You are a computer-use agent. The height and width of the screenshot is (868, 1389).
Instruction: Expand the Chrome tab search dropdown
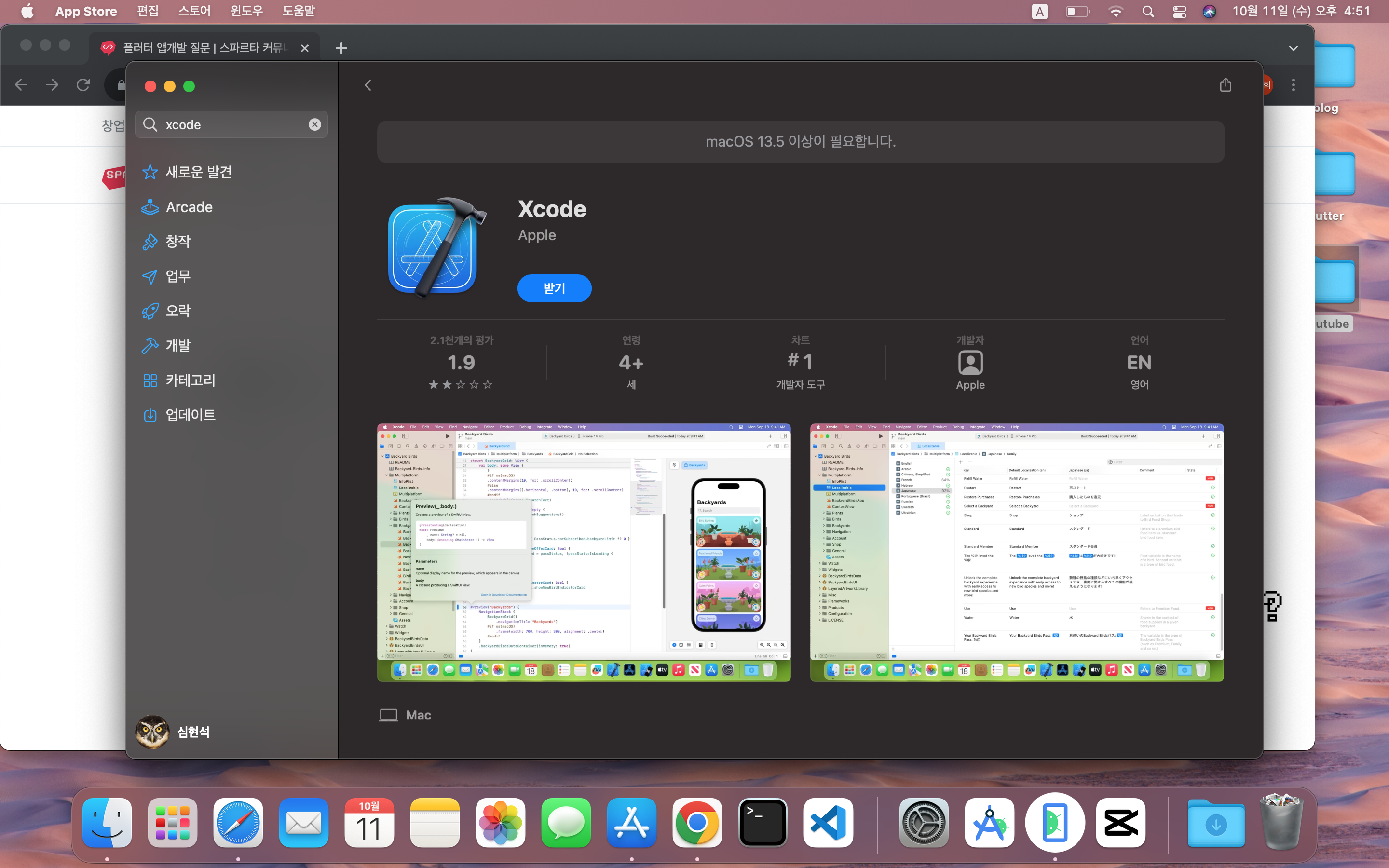1293,48
